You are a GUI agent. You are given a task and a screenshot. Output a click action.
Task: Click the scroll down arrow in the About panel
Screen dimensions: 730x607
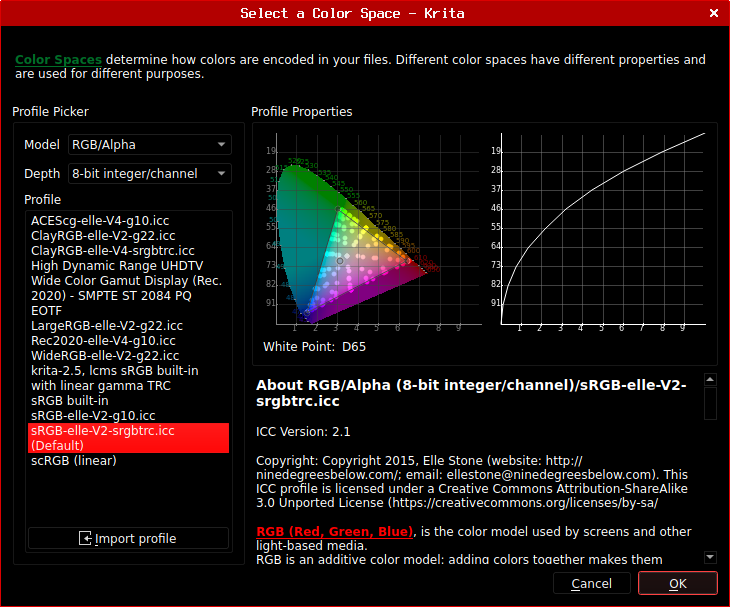click(x=710, y=557)
